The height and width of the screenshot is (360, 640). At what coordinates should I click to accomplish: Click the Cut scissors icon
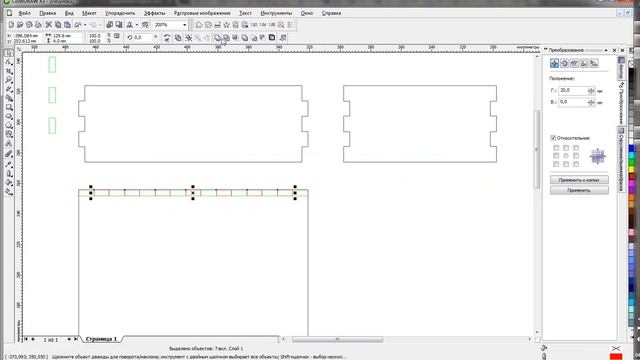(x=49, y=25)
